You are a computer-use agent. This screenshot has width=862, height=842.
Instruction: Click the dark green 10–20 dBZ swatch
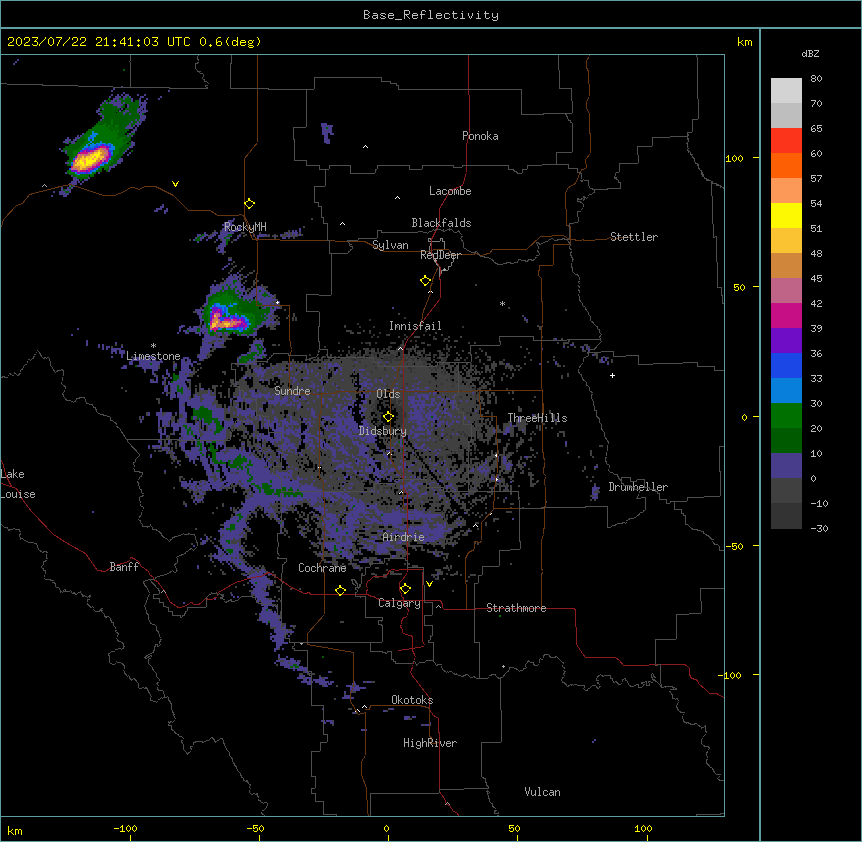click(x=786, y=441)
